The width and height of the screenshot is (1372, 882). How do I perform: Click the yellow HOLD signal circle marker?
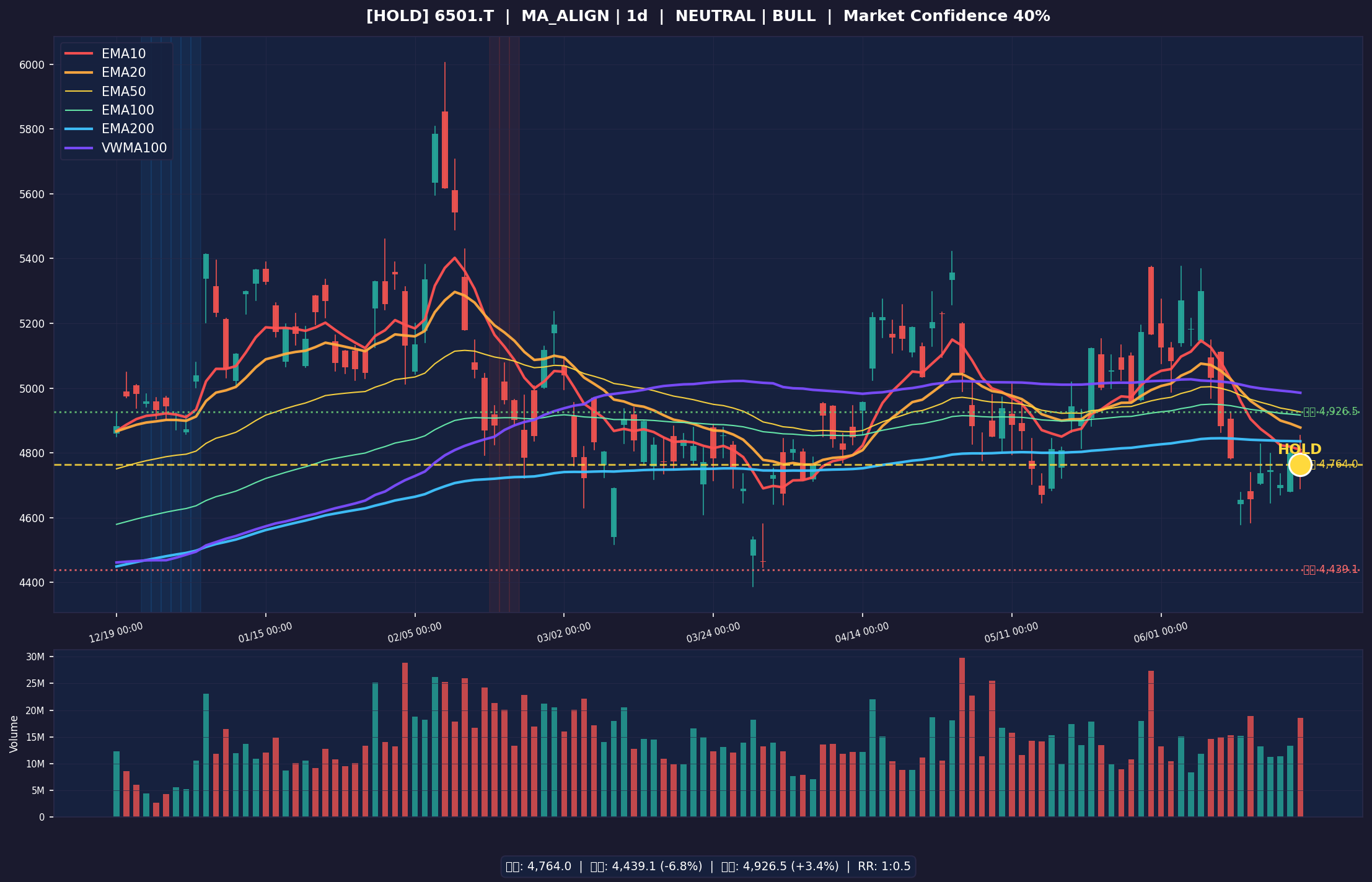1300,465
